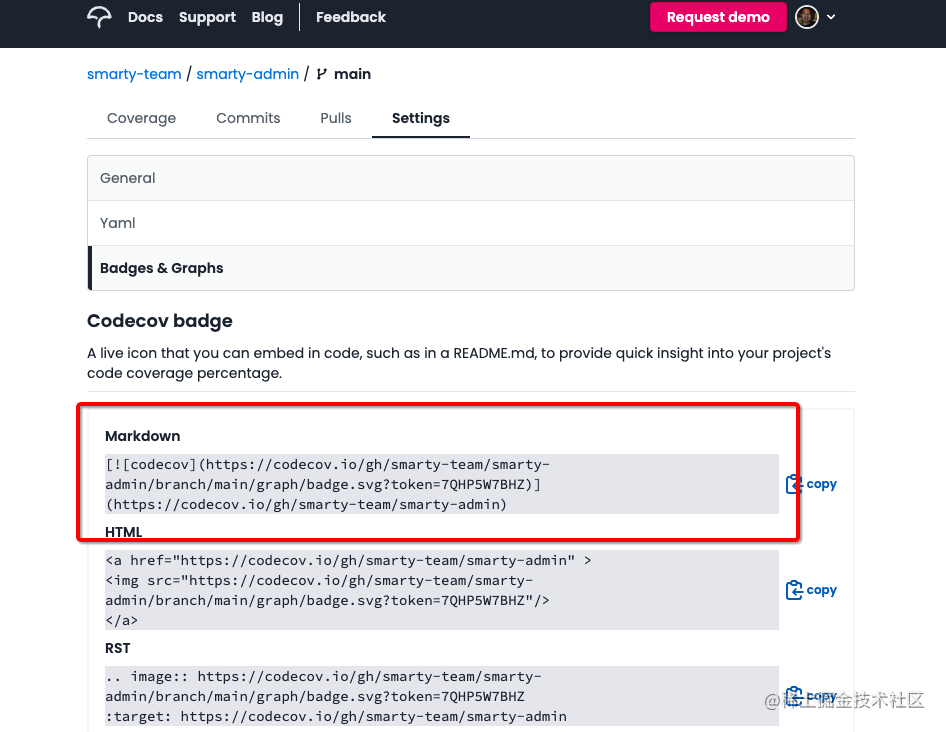The width and height of the screenshot is (946, 732).
Task: Copy the Markdown badge snippet
Action: click(811, 484)
